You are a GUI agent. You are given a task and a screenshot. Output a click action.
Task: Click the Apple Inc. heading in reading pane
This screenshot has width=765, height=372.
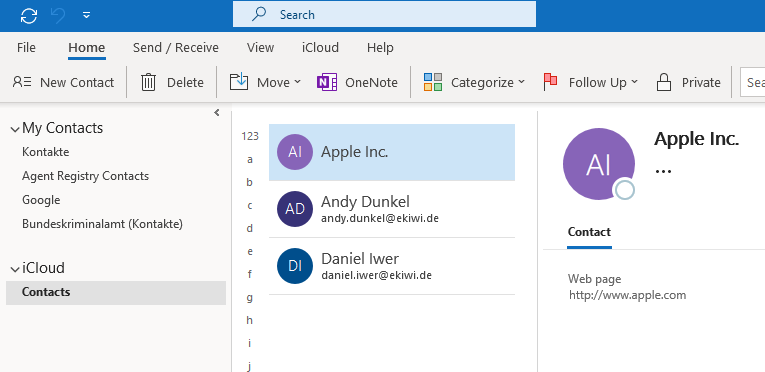point(697,139)
